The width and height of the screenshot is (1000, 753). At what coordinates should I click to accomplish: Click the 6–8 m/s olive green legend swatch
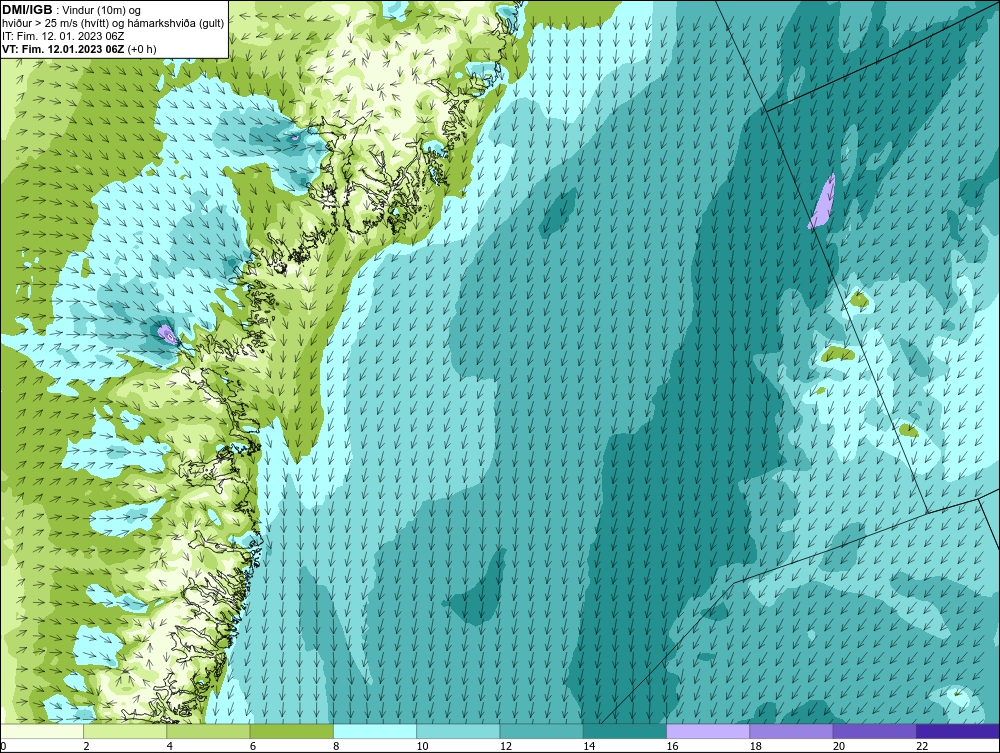(291, 731)
